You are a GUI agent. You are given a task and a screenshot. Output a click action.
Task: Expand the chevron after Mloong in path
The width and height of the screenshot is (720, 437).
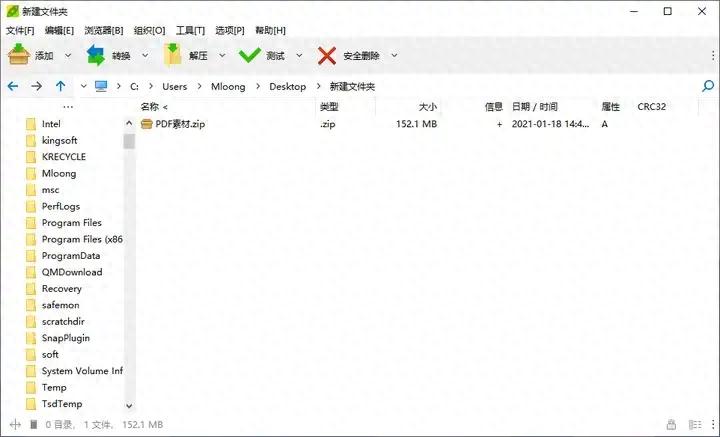click(258, 86)
